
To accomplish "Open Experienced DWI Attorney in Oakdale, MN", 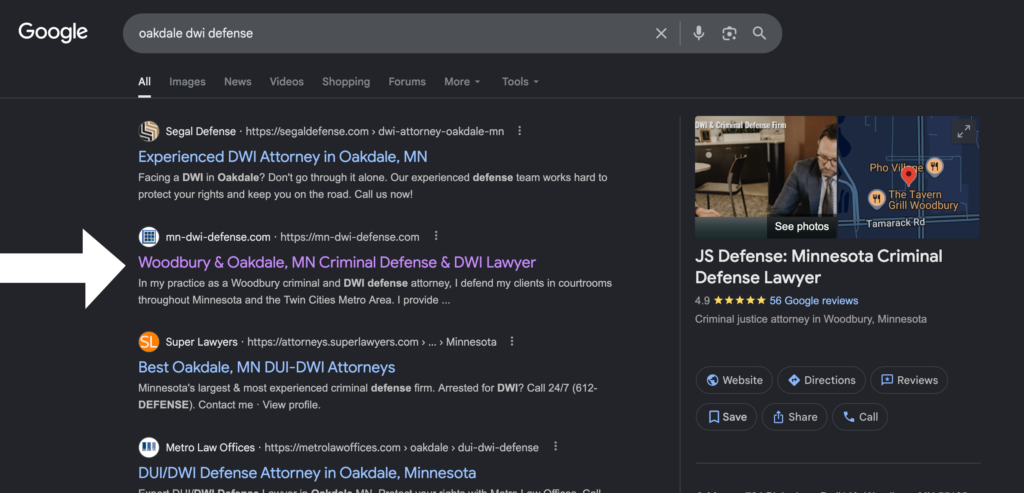I will [x=283, y=157].
